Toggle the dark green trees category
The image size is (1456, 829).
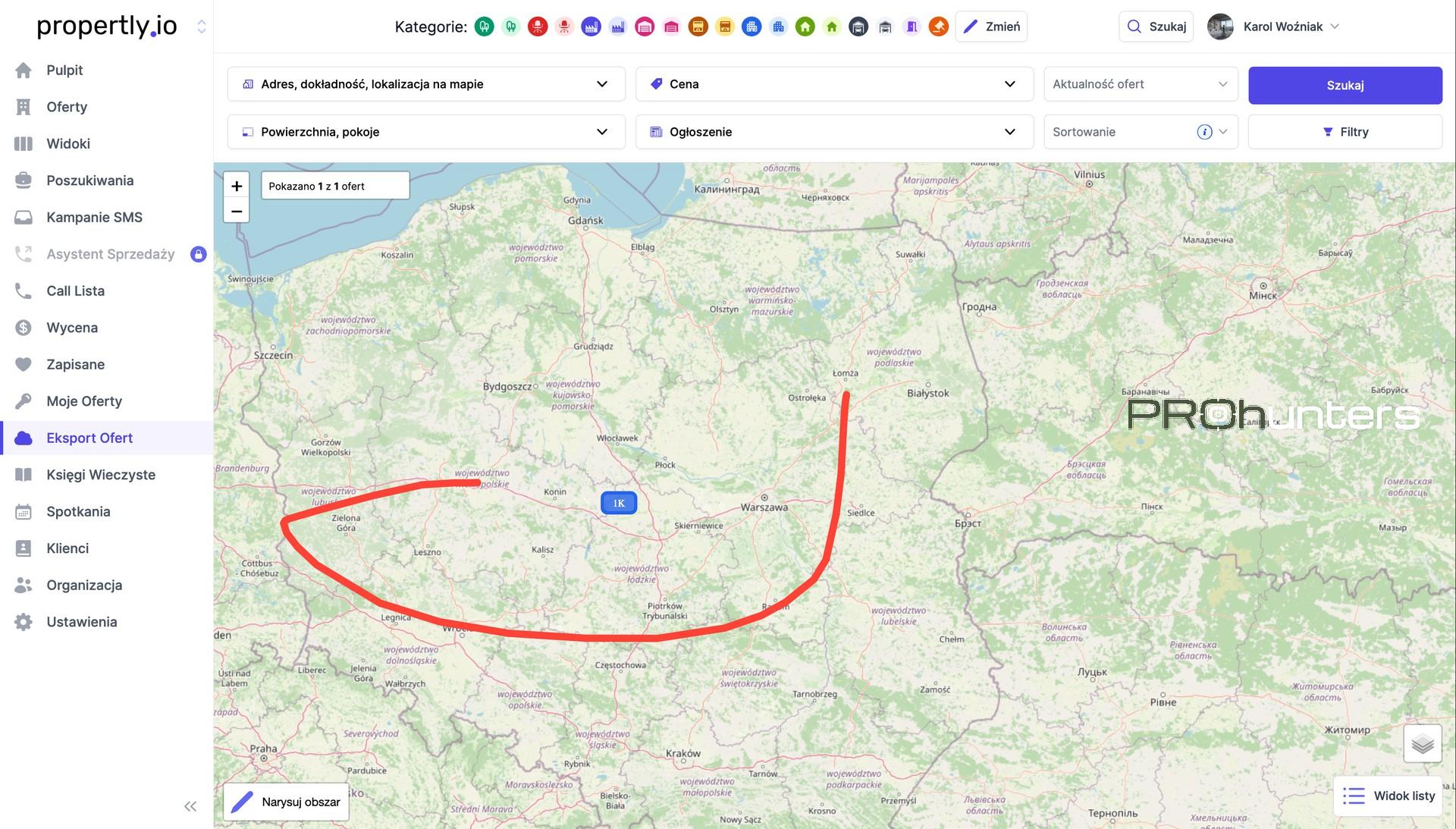pyautogui.click(x=485, y=27)
